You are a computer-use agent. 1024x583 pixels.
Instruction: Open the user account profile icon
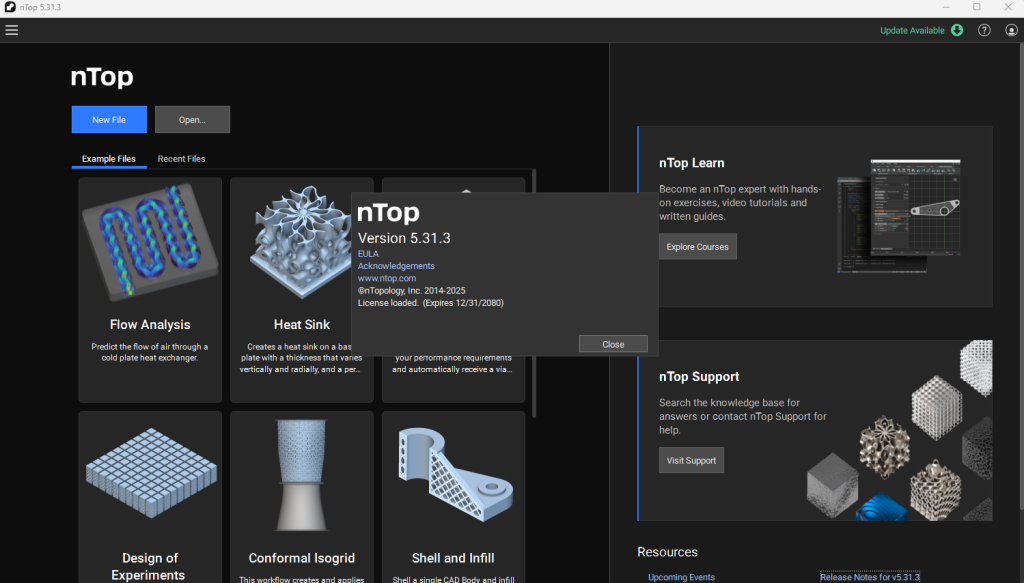coord(1011,30)
